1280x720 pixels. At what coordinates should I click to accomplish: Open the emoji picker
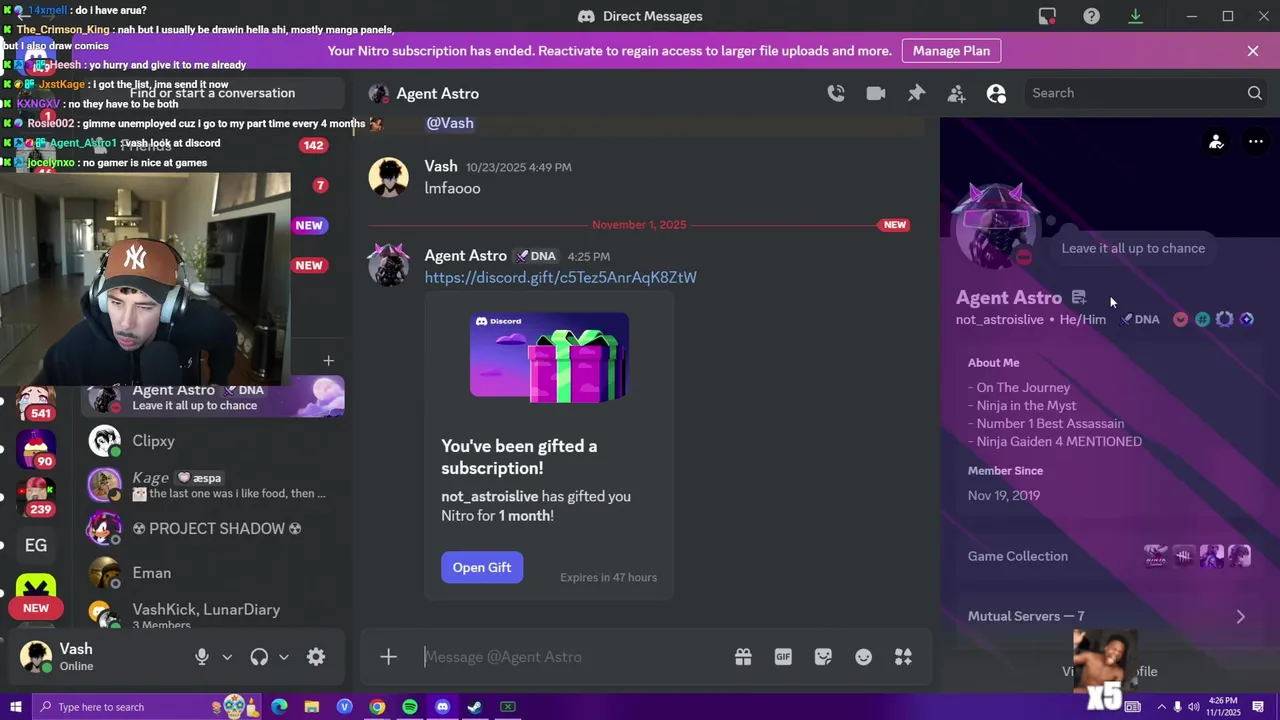[x=863, y=657]
